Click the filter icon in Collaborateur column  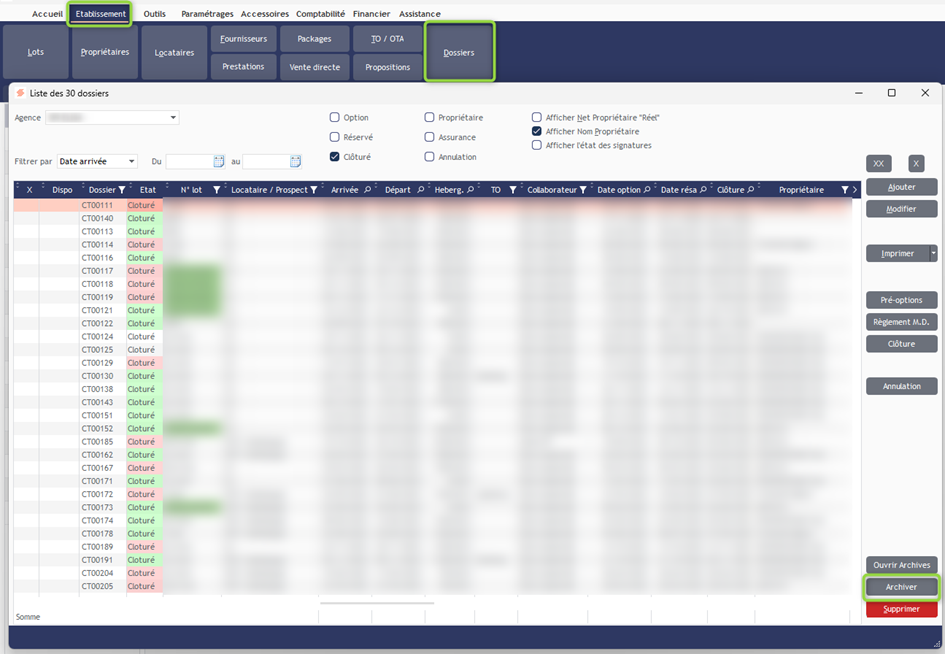583,190
